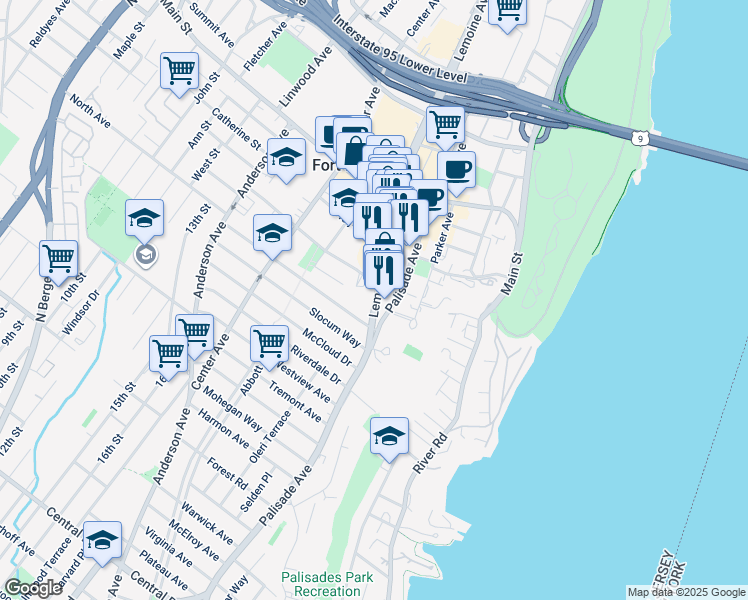Image resolution: width=748 pixels, height=600 pixels.
Task: Click the McElroy Ave street label
Action: tap(194, 541)
